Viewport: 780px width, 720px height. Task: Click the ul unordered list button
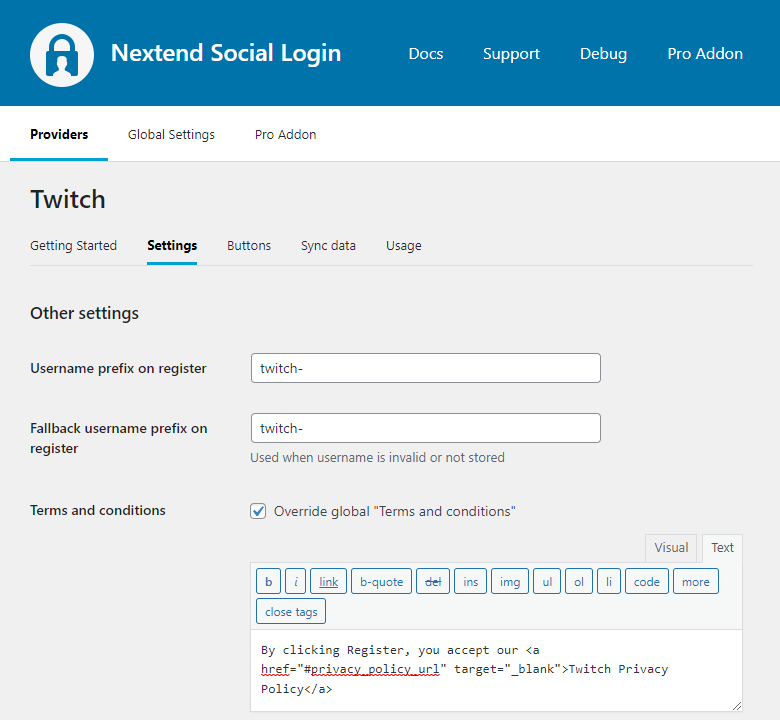click(546, 581)
